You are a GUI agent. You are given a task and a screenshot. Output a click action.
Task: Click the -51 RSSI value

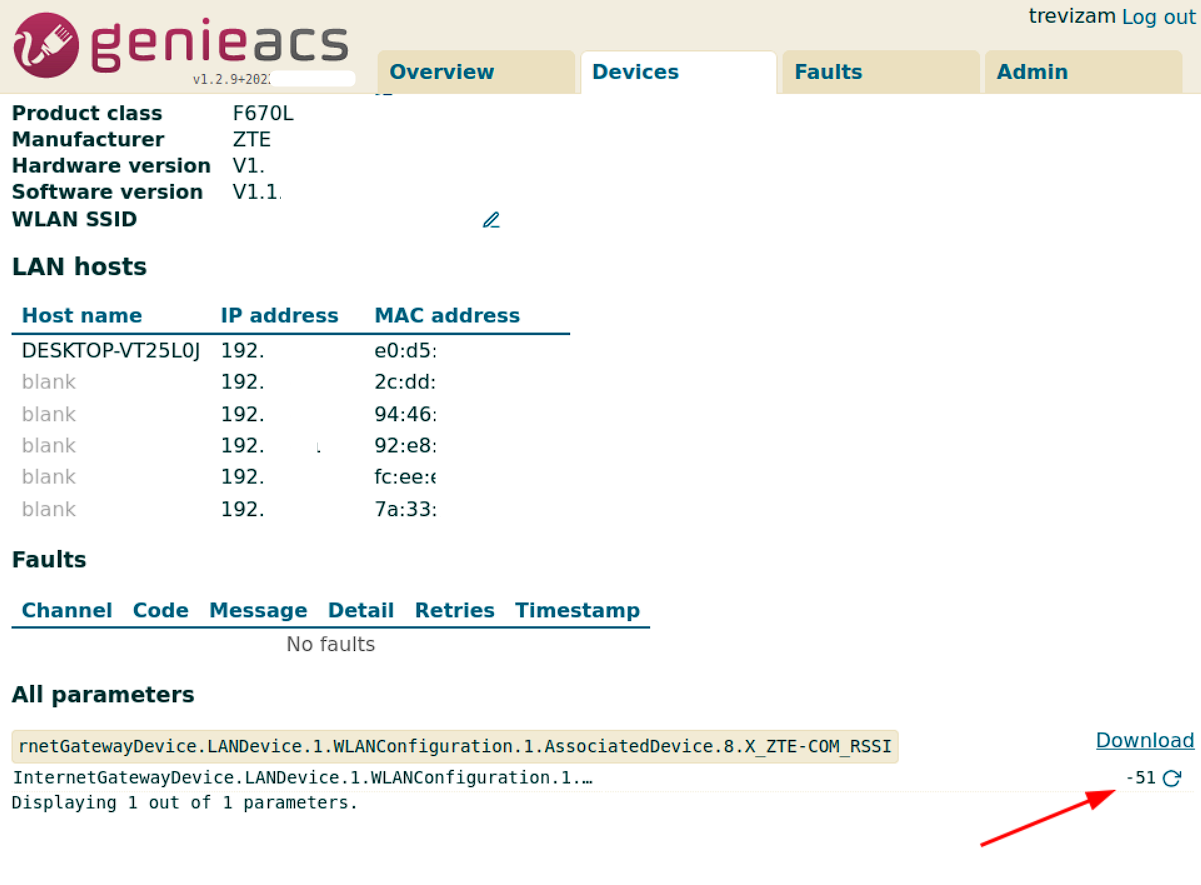(x=1141, y=777)
